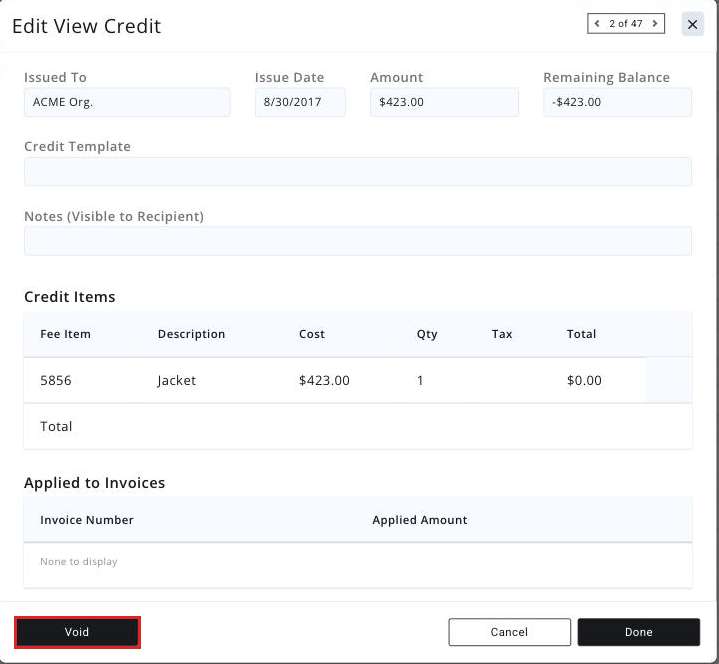Click the Cost column header
719x664 pixels.
point(312,334)
